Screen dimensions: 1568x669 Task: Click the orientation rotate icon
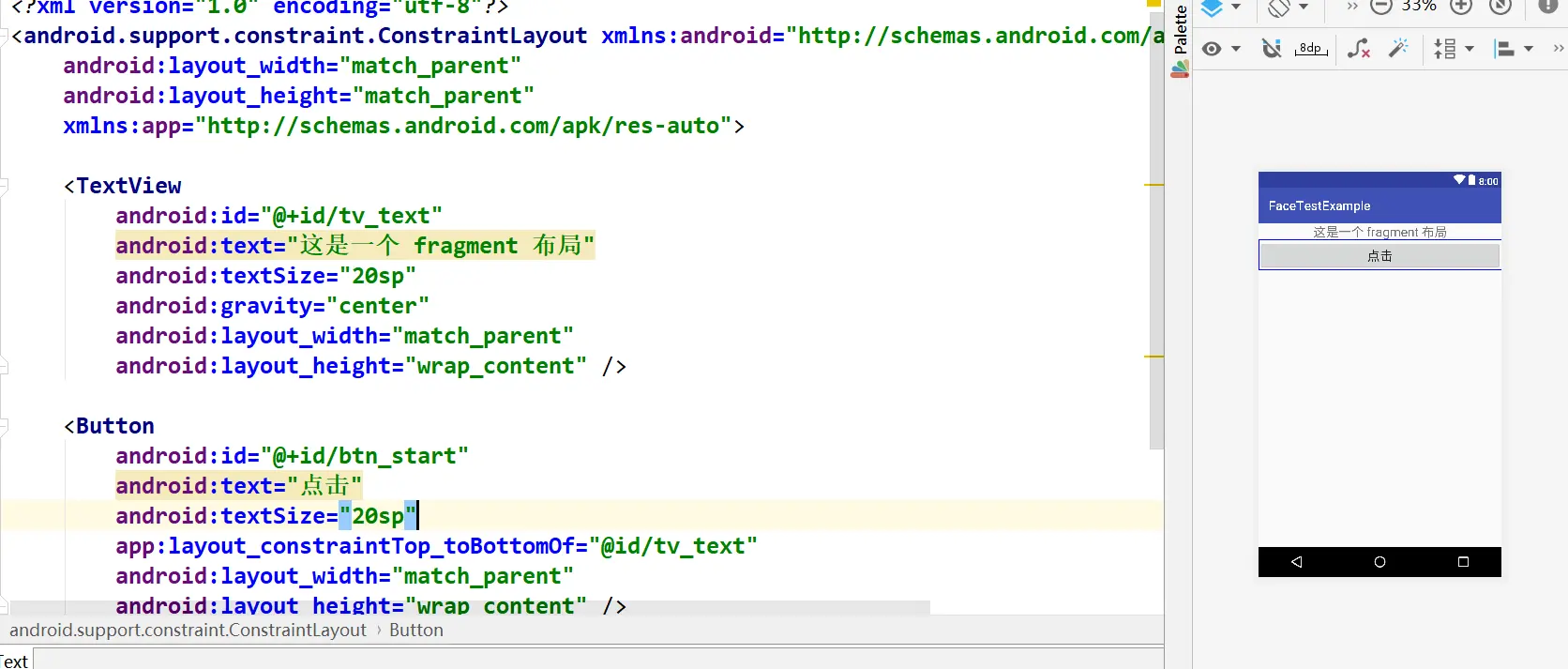coord(1278,8)
